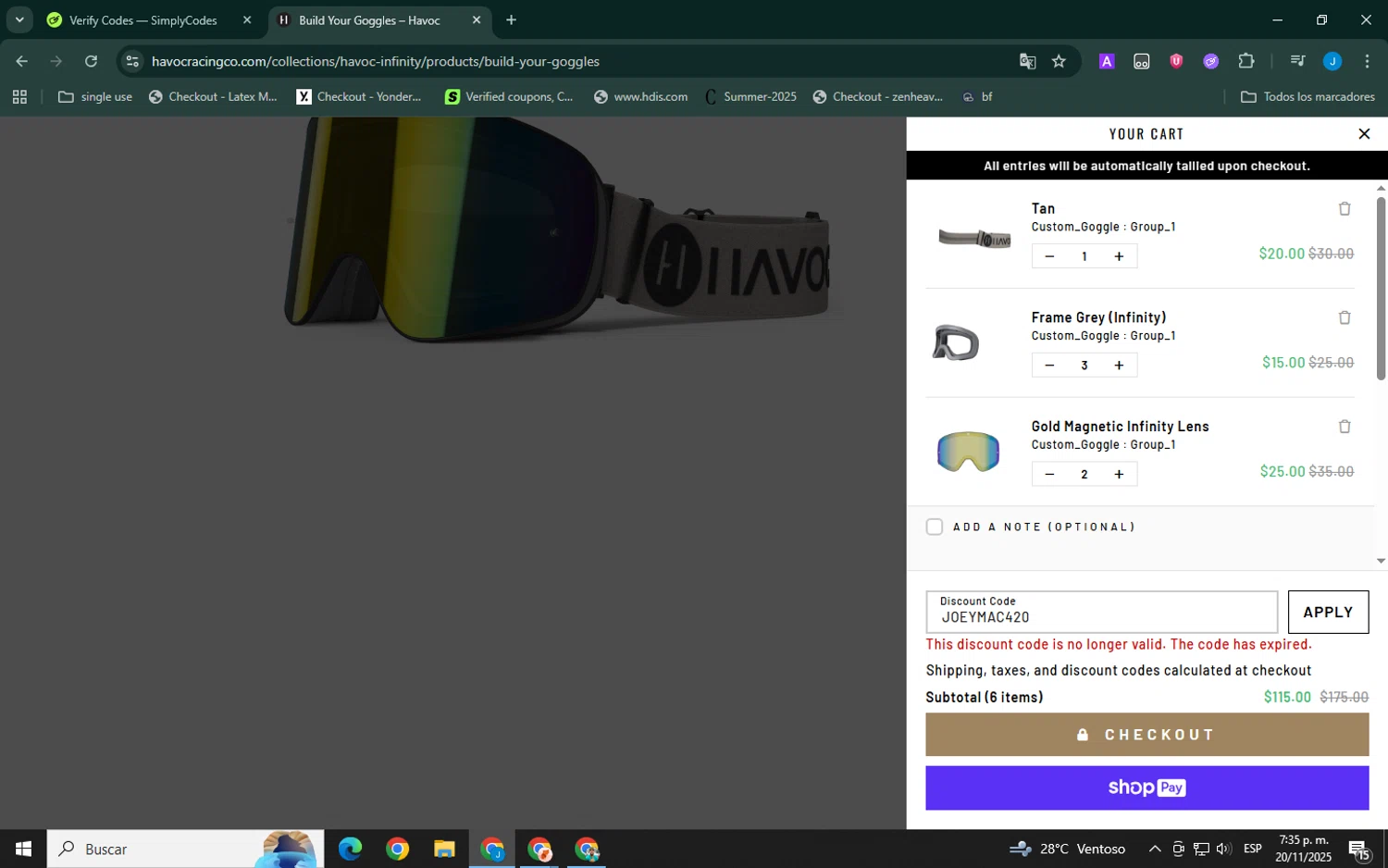Apply the discount code
The image size is (1388, 868).
coord(1328,612)
